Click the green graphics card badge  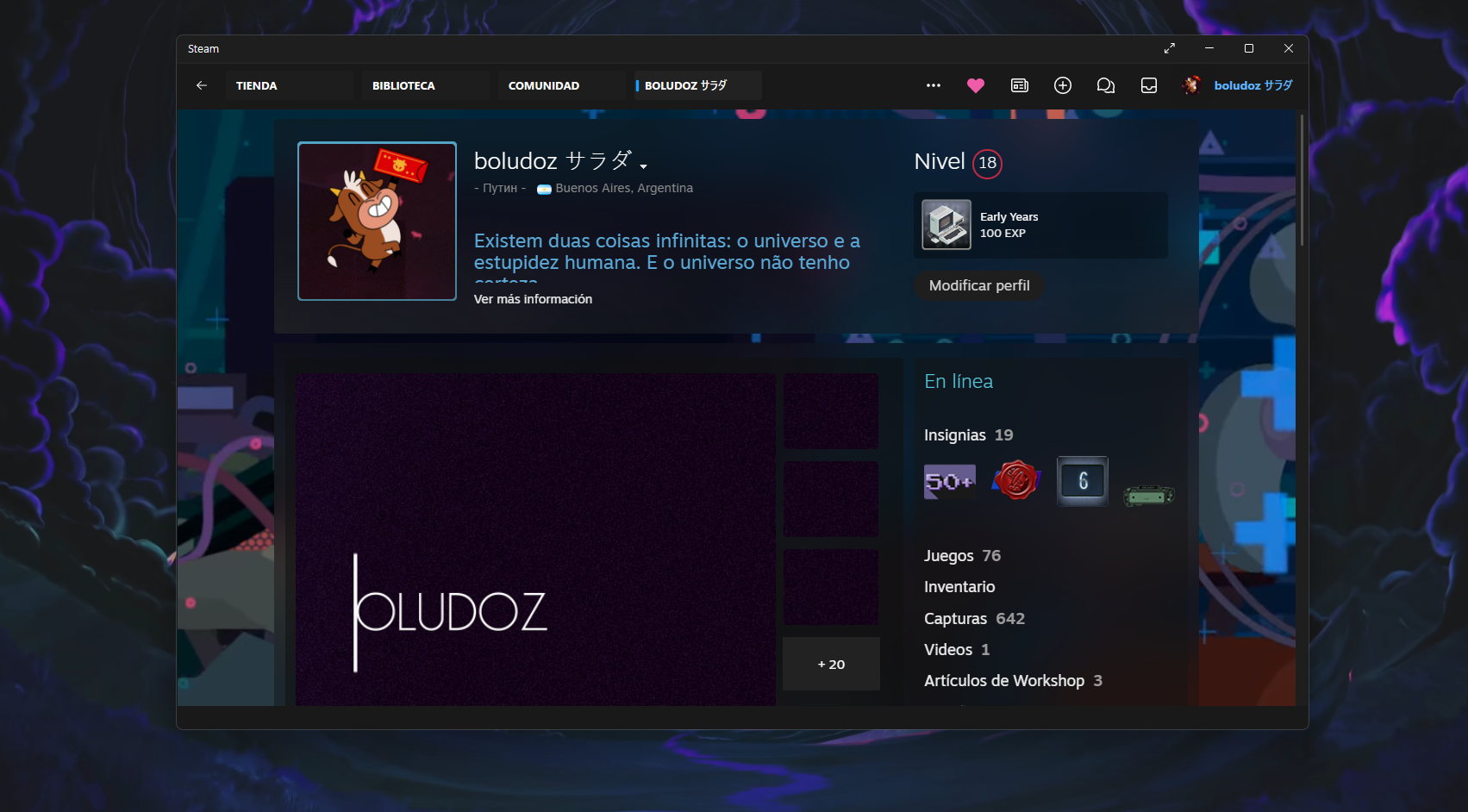pyautogui.click(x=1149, y=496)
